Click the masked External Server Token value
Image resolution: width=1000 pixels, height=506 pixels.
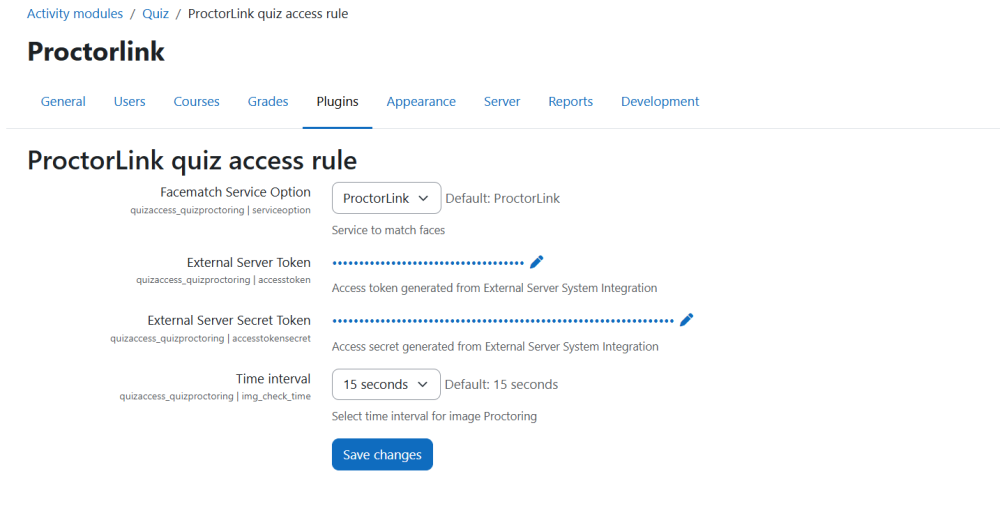pos(428,263)
